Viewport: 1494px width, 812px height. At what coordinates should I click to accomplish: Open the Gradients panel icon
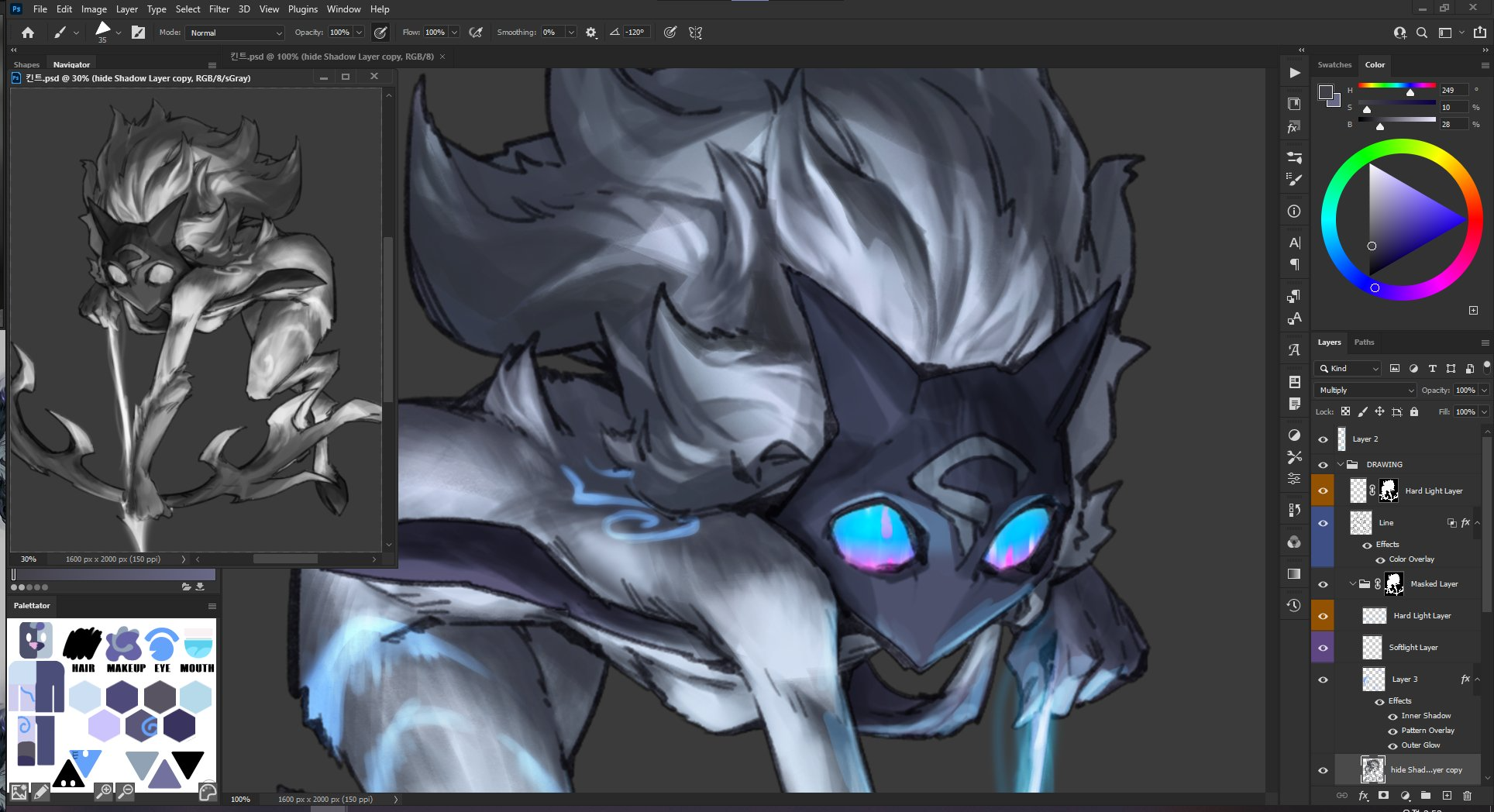(1294, 573)
